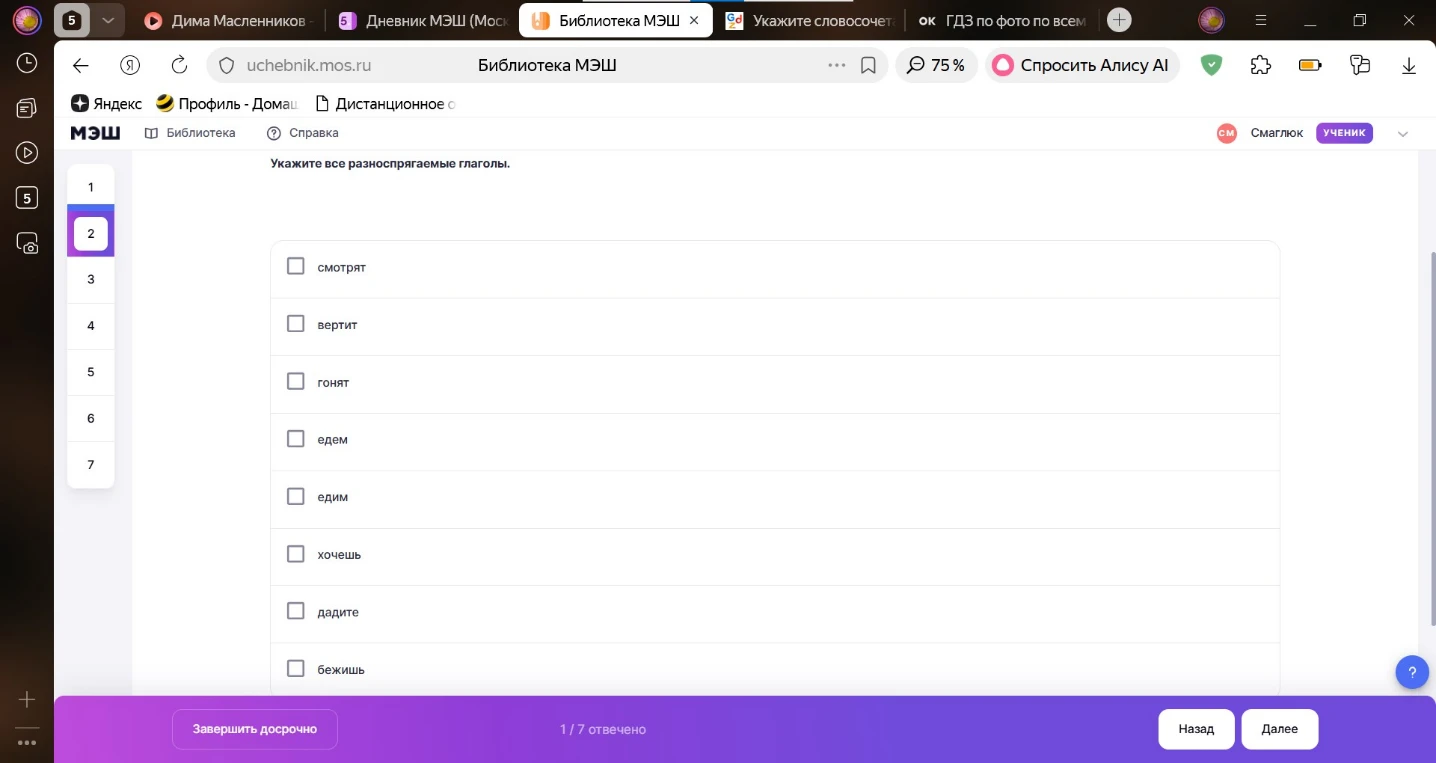Open the battery saver icon
Screen dimensions: 1436x763
(x=1310, y=65)
